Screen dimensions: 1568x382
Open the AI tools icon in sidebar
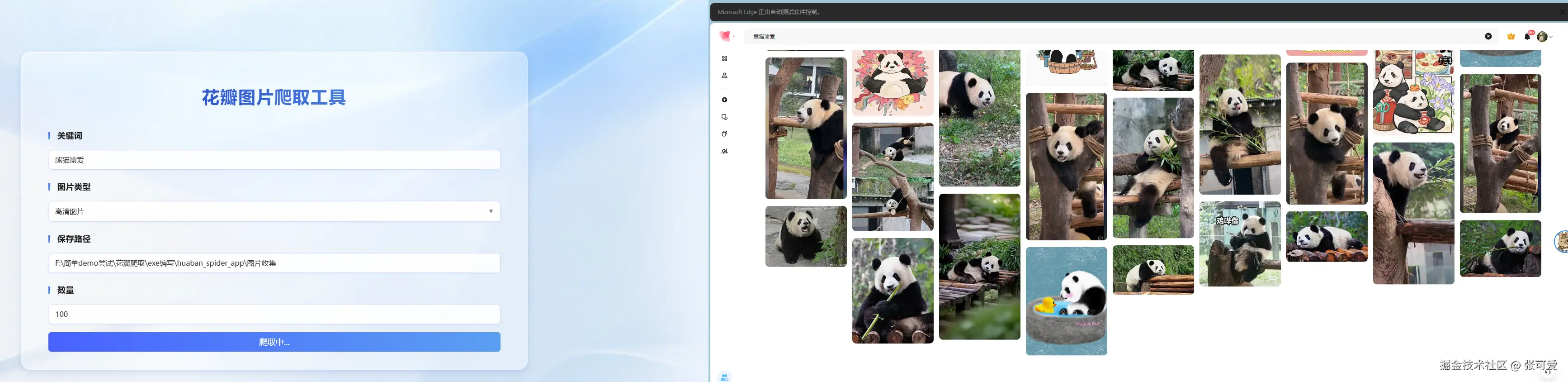724,151
